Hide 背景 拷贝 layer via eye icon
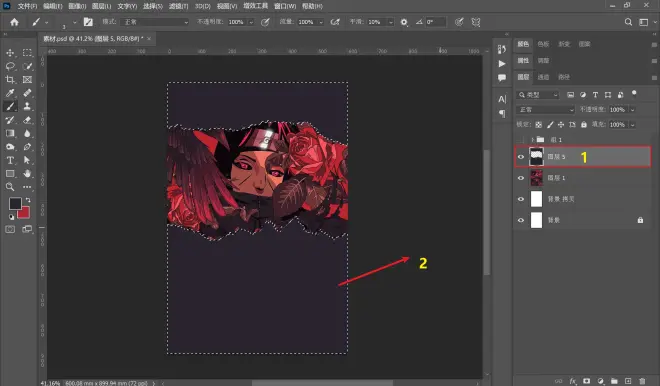 point(521,199)
